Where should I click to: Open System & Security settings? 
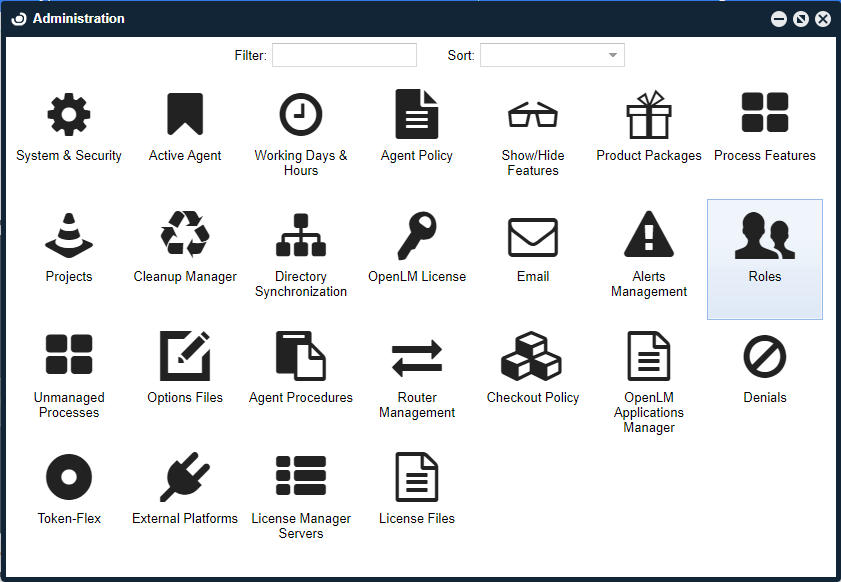(69, 115)
